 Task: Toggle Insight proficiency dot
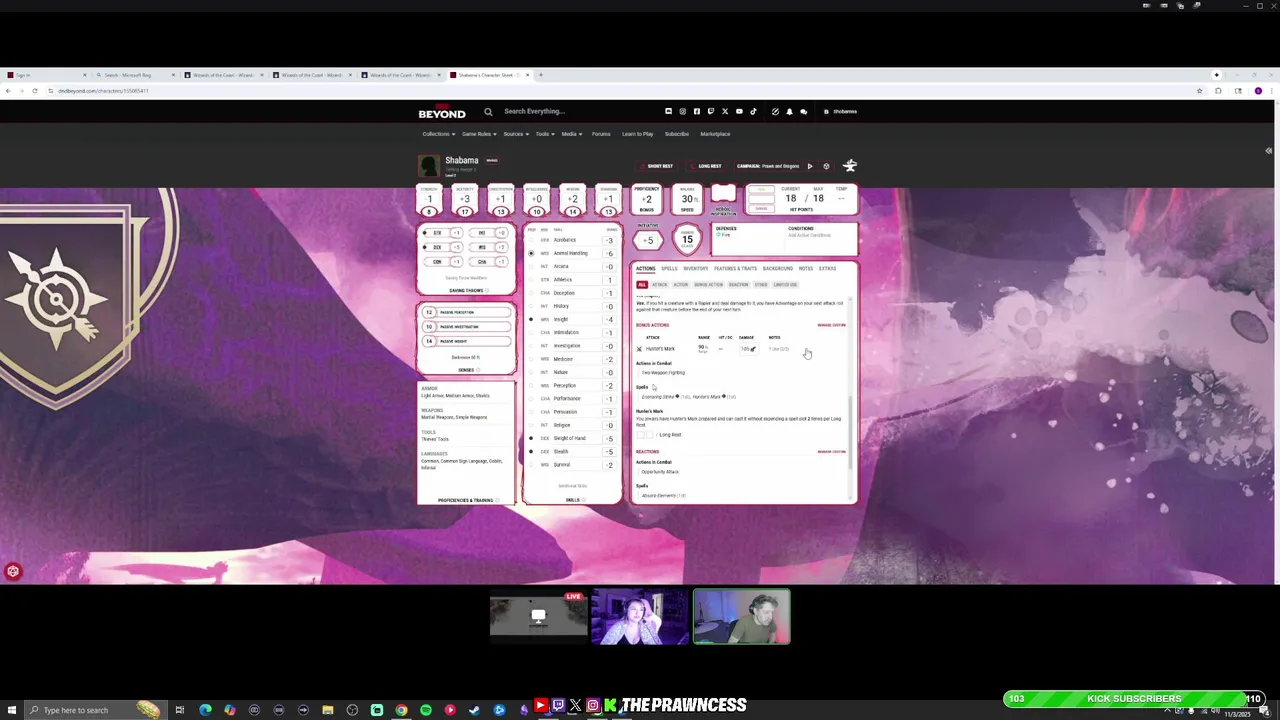point(531,319)
